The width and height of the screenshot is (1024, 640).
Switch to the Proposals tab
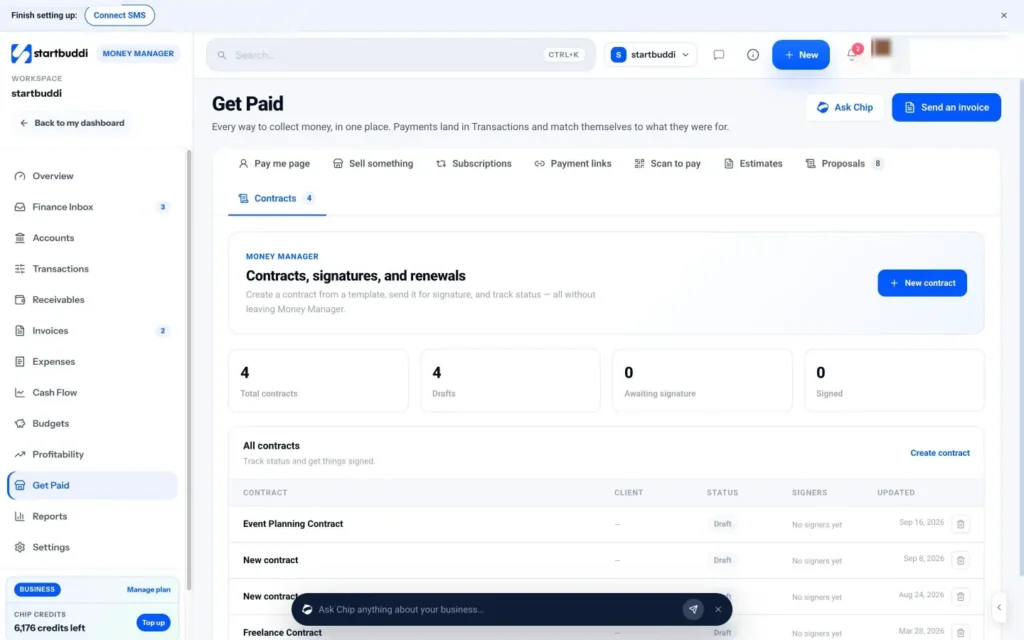click(844, 163)
